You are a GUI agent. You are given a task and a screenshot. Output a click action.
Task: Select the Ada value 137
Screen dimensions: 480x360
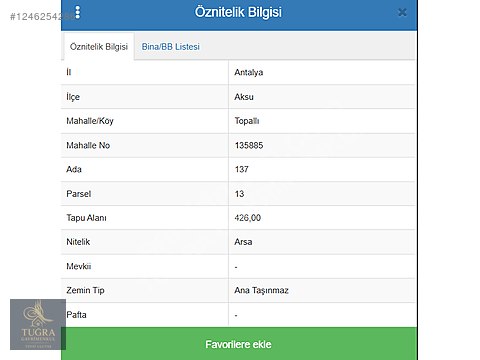click(x=242, y=169)
